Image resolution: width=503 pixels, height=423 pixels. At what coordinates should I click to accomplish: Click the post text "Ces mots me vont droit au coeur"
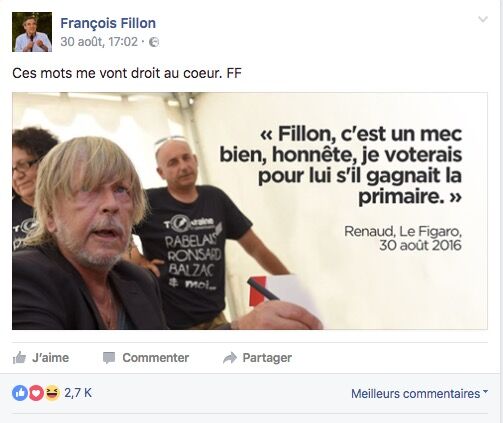[x=117, y=73]
